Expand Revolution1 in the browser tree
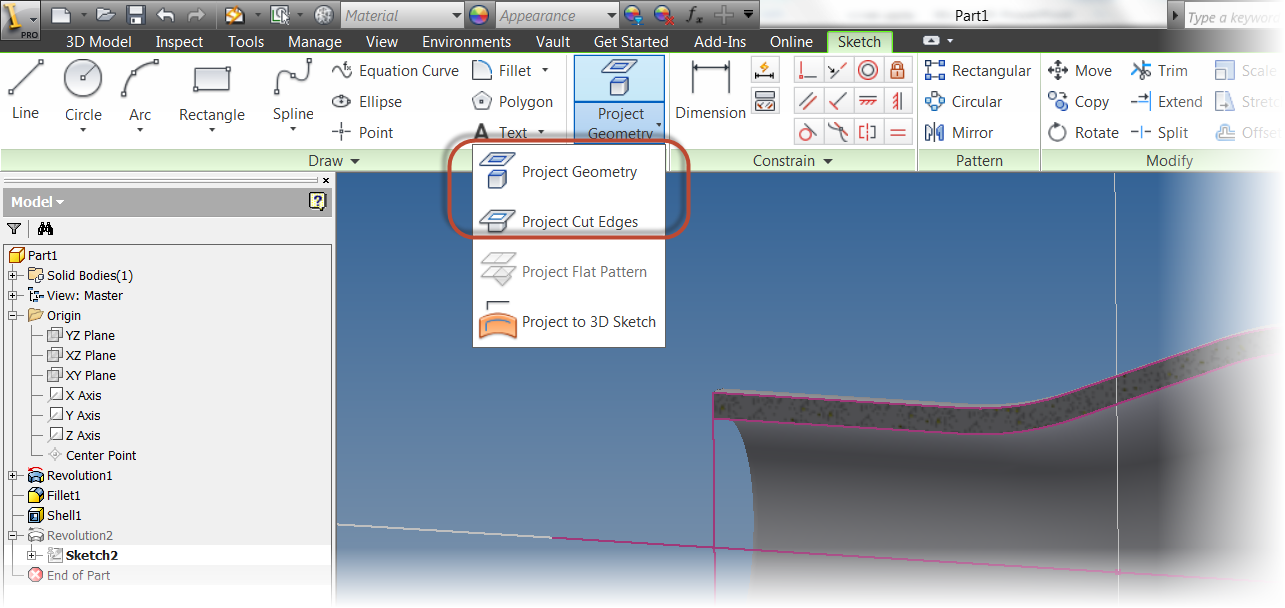1285x608 pixels. coord(11,475)
